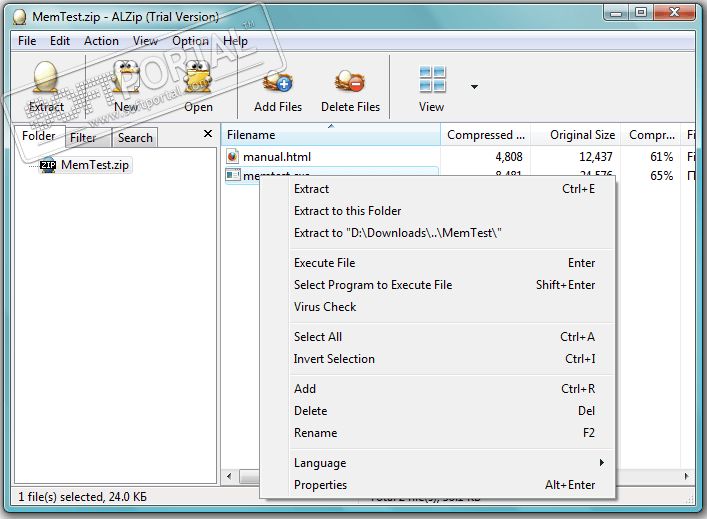This screenshot has height=519, width=707.
Task: Close the left folder pane
Action: point(208,133)
